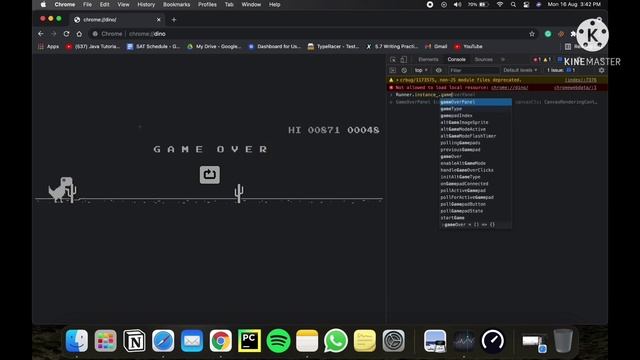Screen dimensions: 640x360
Task: Go back with the browser back arrow
Action: tap(40, 34)
